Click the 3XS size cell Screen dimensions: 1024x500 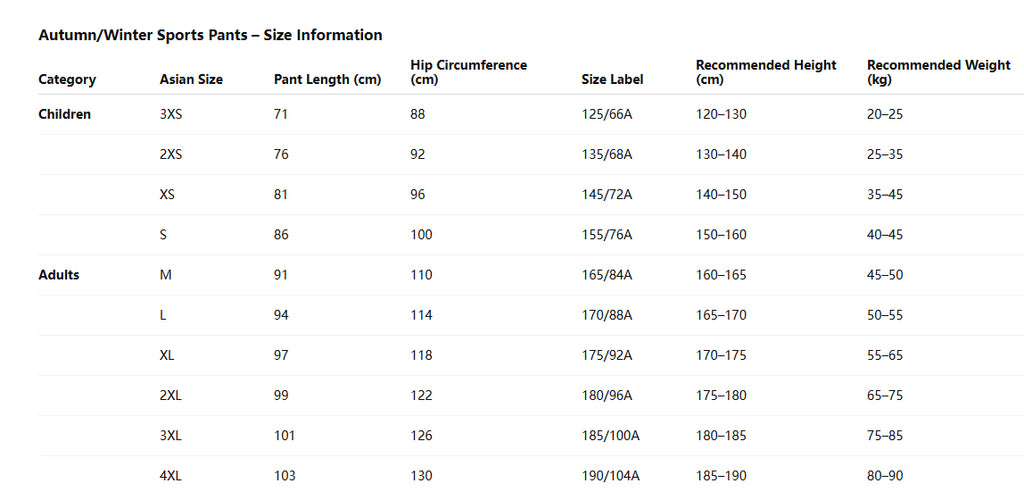[171, 114]
